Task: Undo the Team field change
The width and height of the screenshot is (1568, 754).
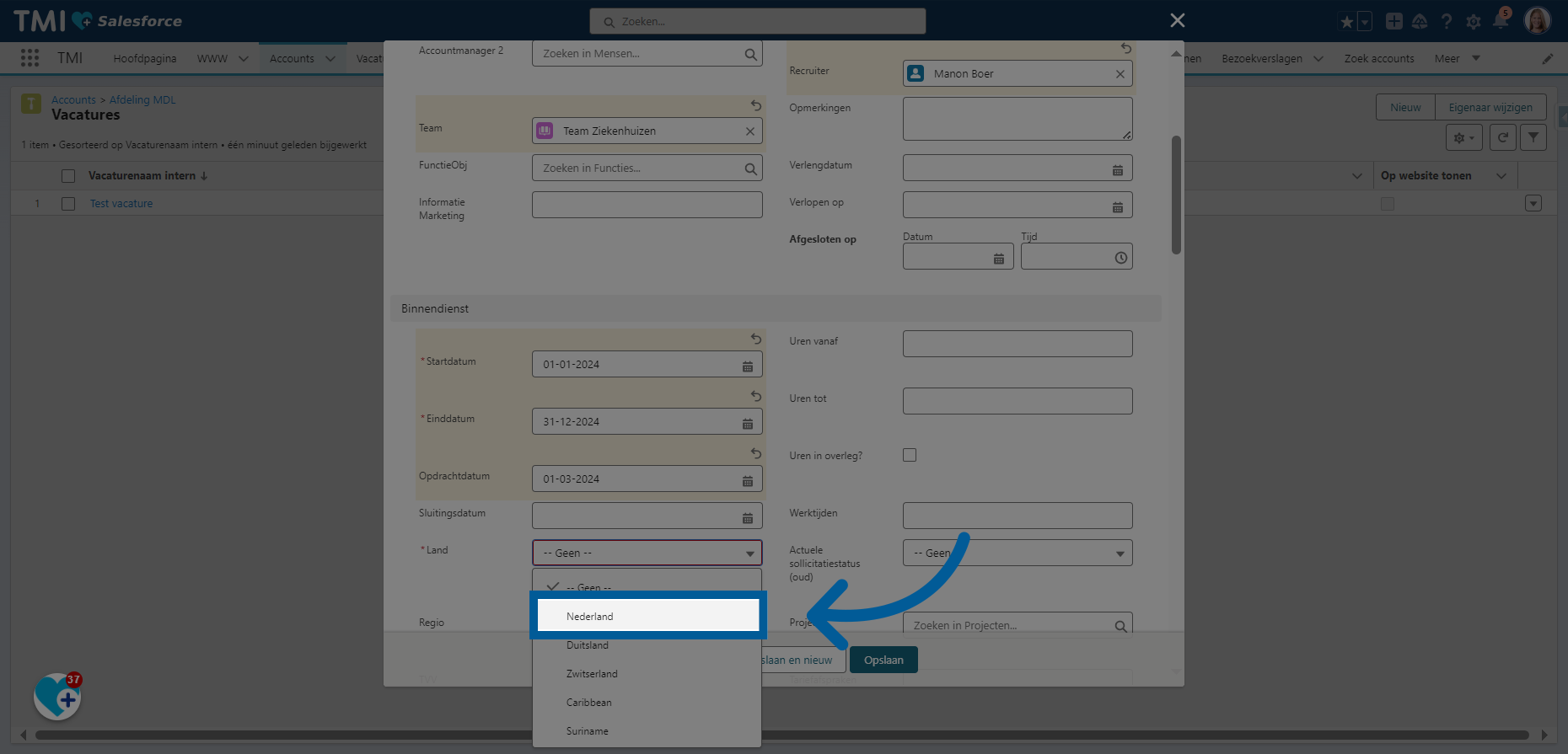Action: pos(756,105)
